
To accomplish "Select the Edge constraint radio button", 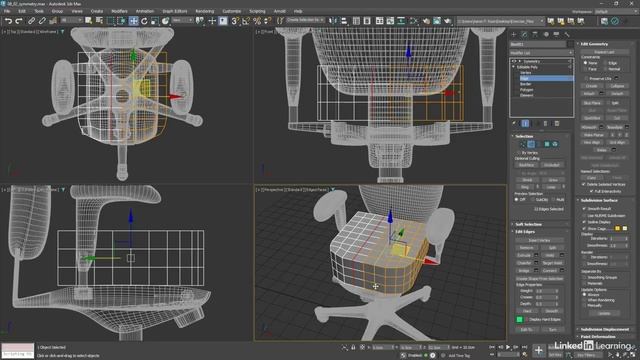I will (605, 63).
